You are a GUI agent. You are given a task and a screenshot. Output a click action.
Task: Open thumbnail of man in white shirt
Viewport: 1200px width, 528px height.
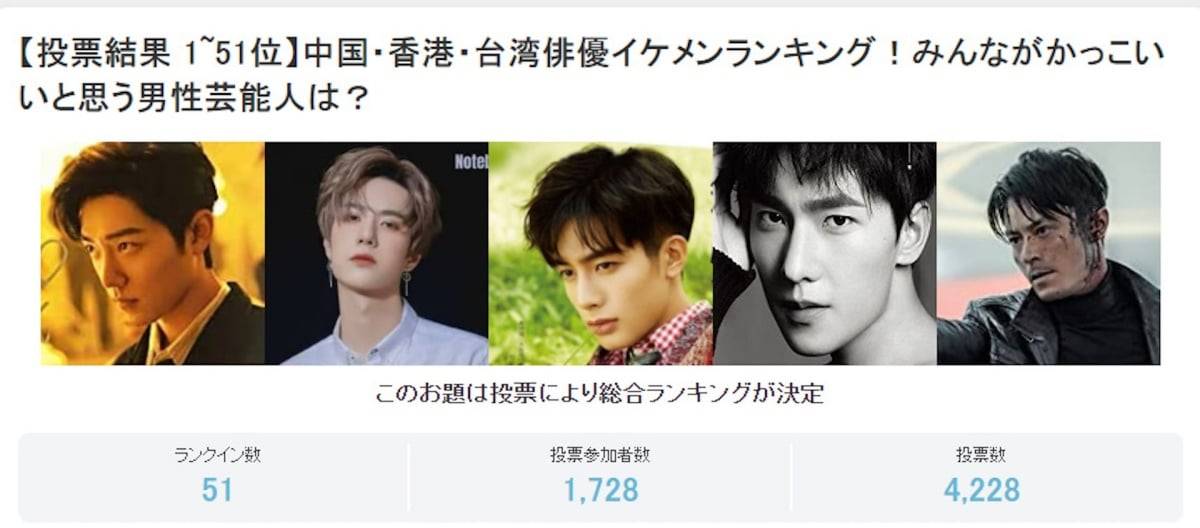pos(377,253)
